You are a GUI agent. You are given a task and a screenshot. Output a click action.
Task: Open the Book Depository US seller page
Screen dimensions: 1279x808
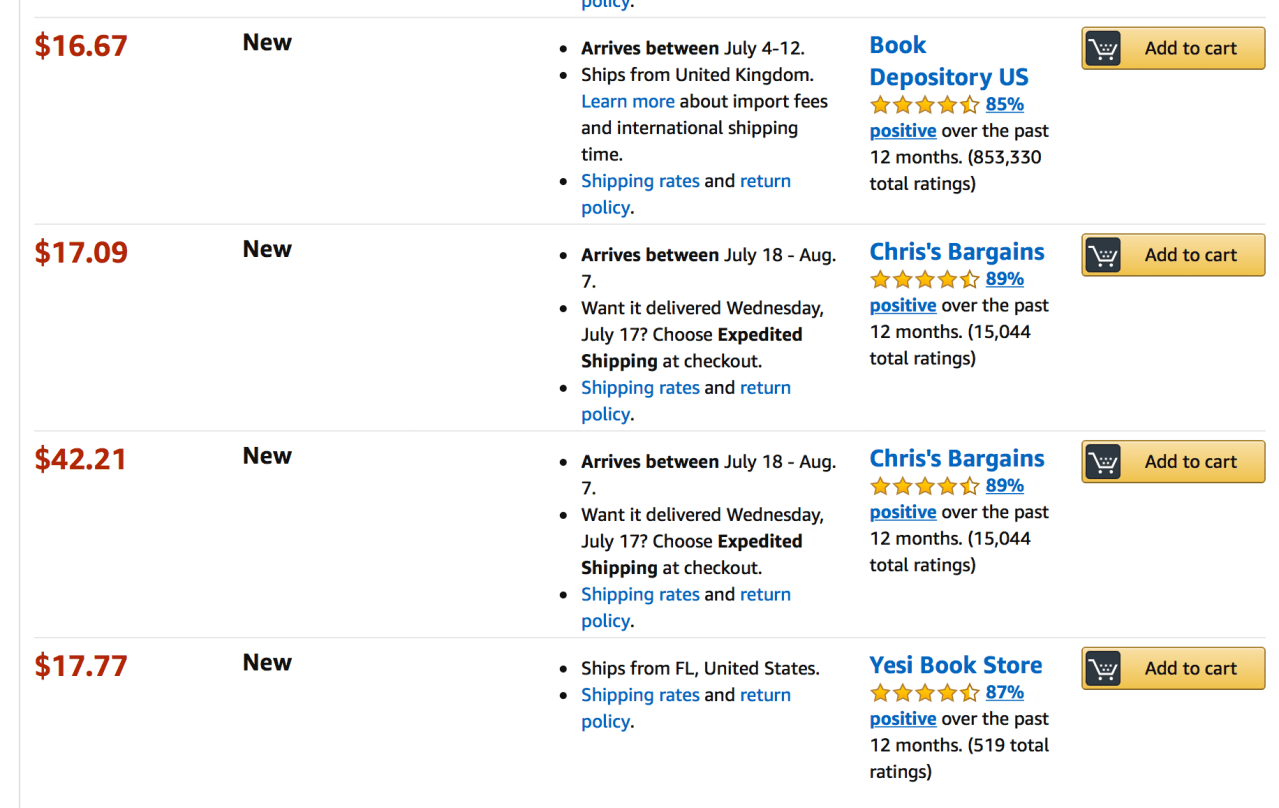tap(948, 61)
